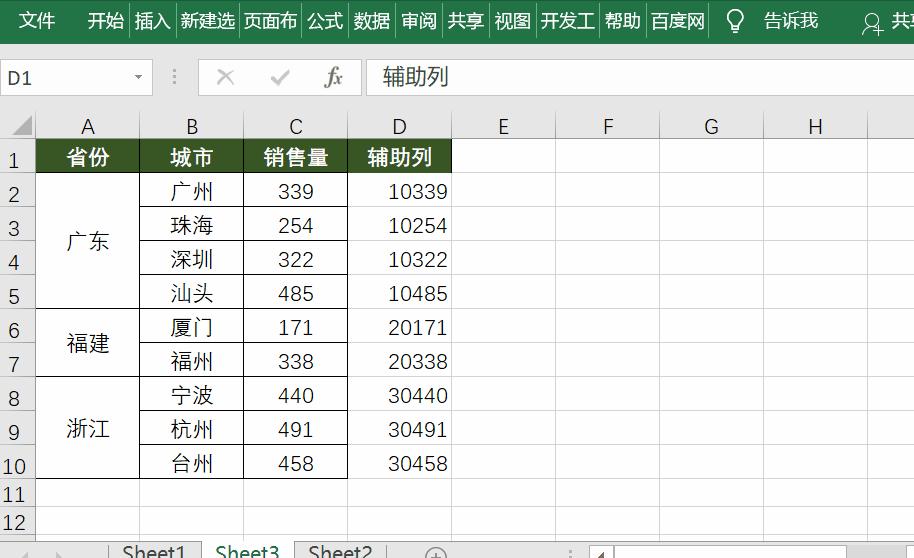Screen dimensions: 914x558
Task: Select row 6 header
Action: tap(17, 326)
